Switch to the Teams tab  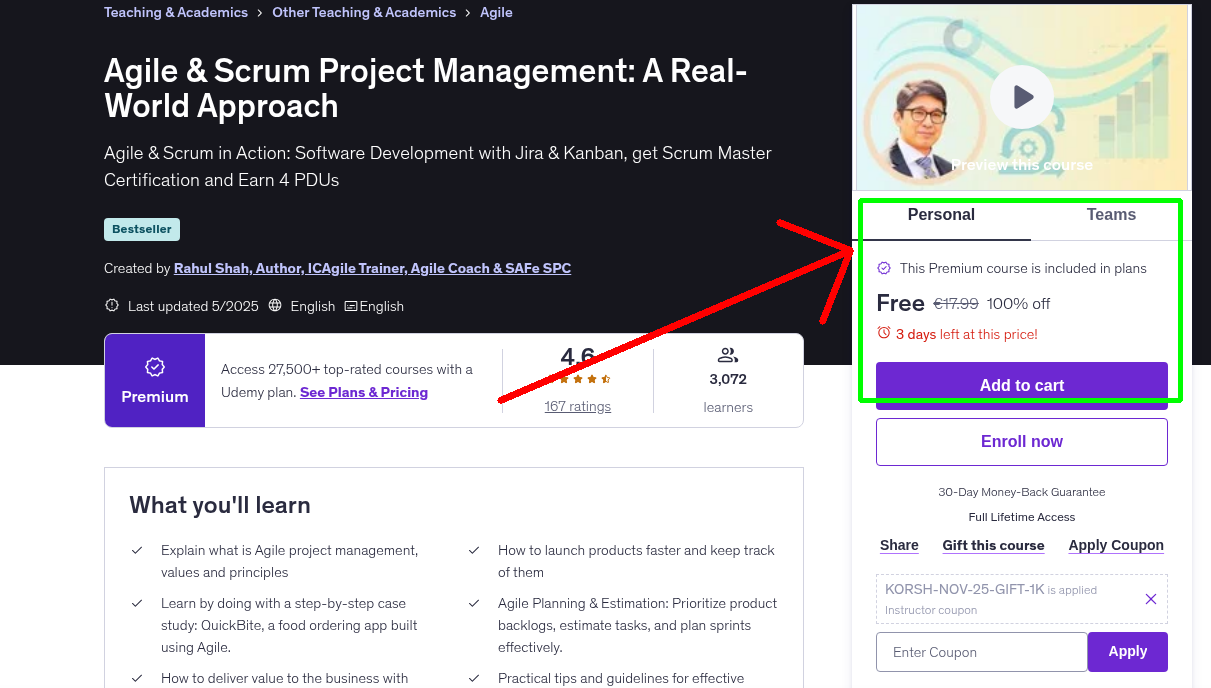click(x=1111, y=214)
